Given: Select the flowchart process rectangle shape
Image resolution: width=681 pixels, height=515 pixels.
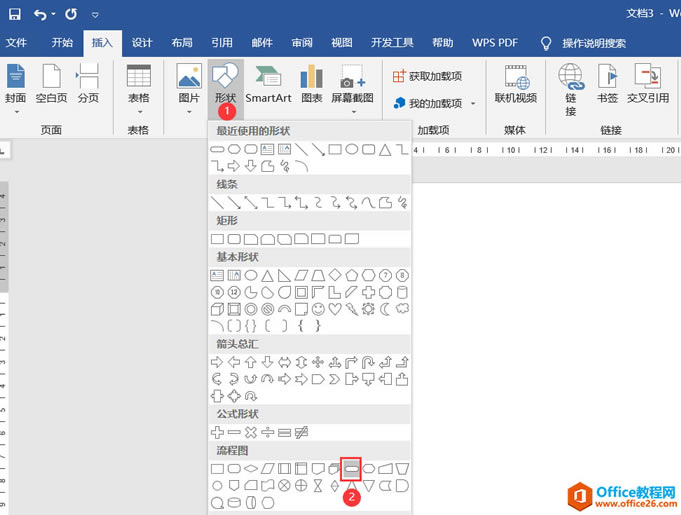Looking at the screenshot, I should (x=217, y=469).
